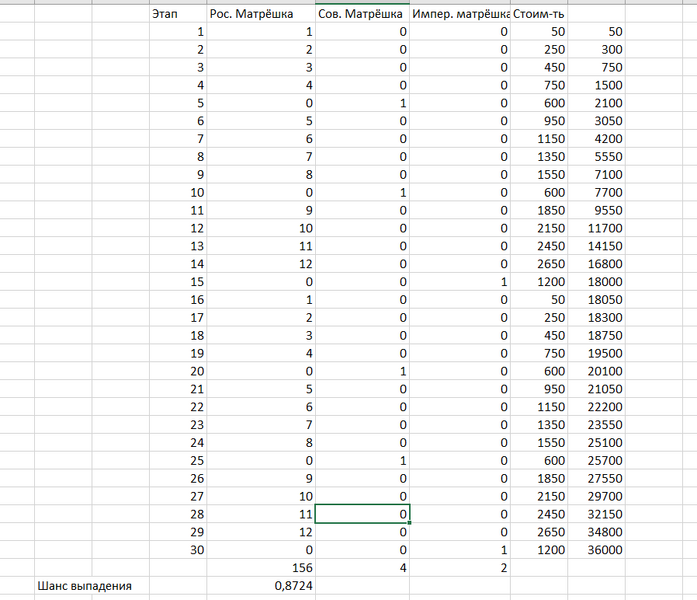Select stage number 15 in Этап column

point(178,282)
